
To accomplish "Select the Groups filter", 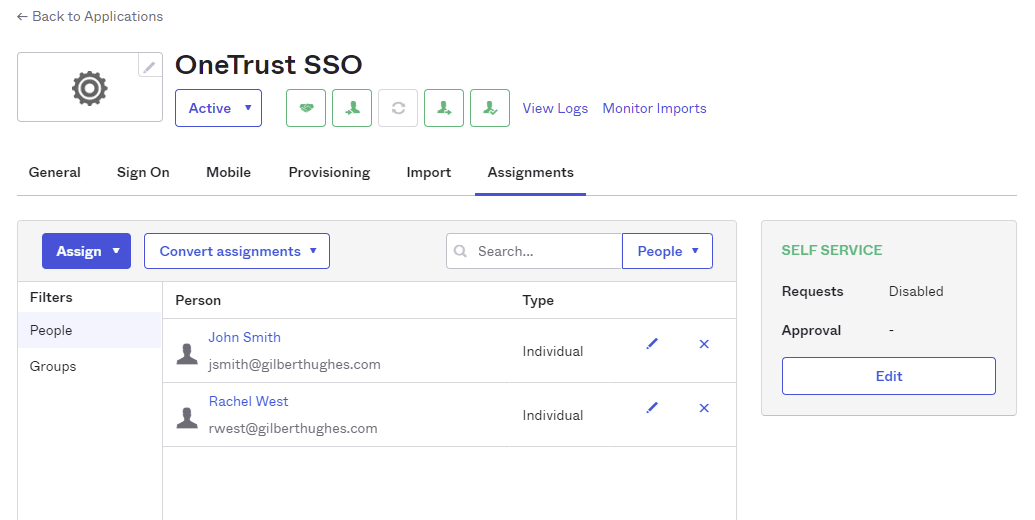I will coord(89,366).
